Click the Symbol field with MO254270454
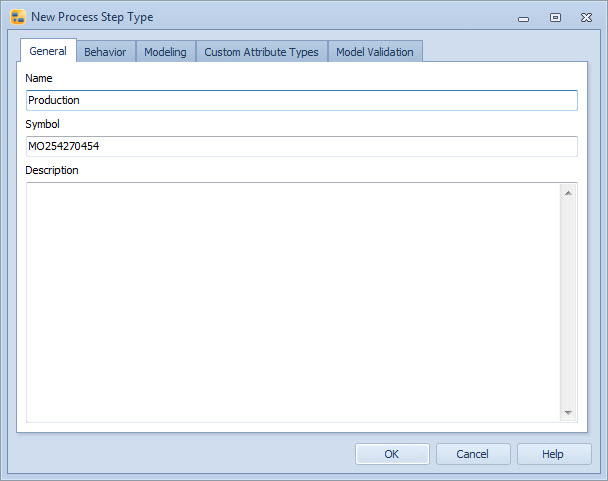 tap(302, 146)
